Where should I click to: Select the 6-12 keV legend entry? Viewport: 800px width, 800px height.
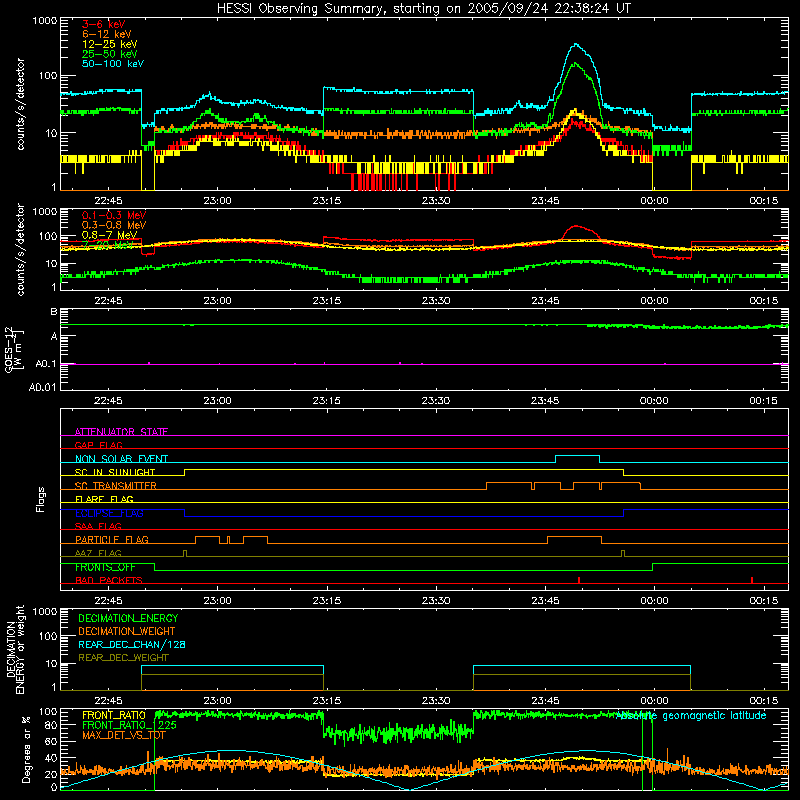coord(107,34)
